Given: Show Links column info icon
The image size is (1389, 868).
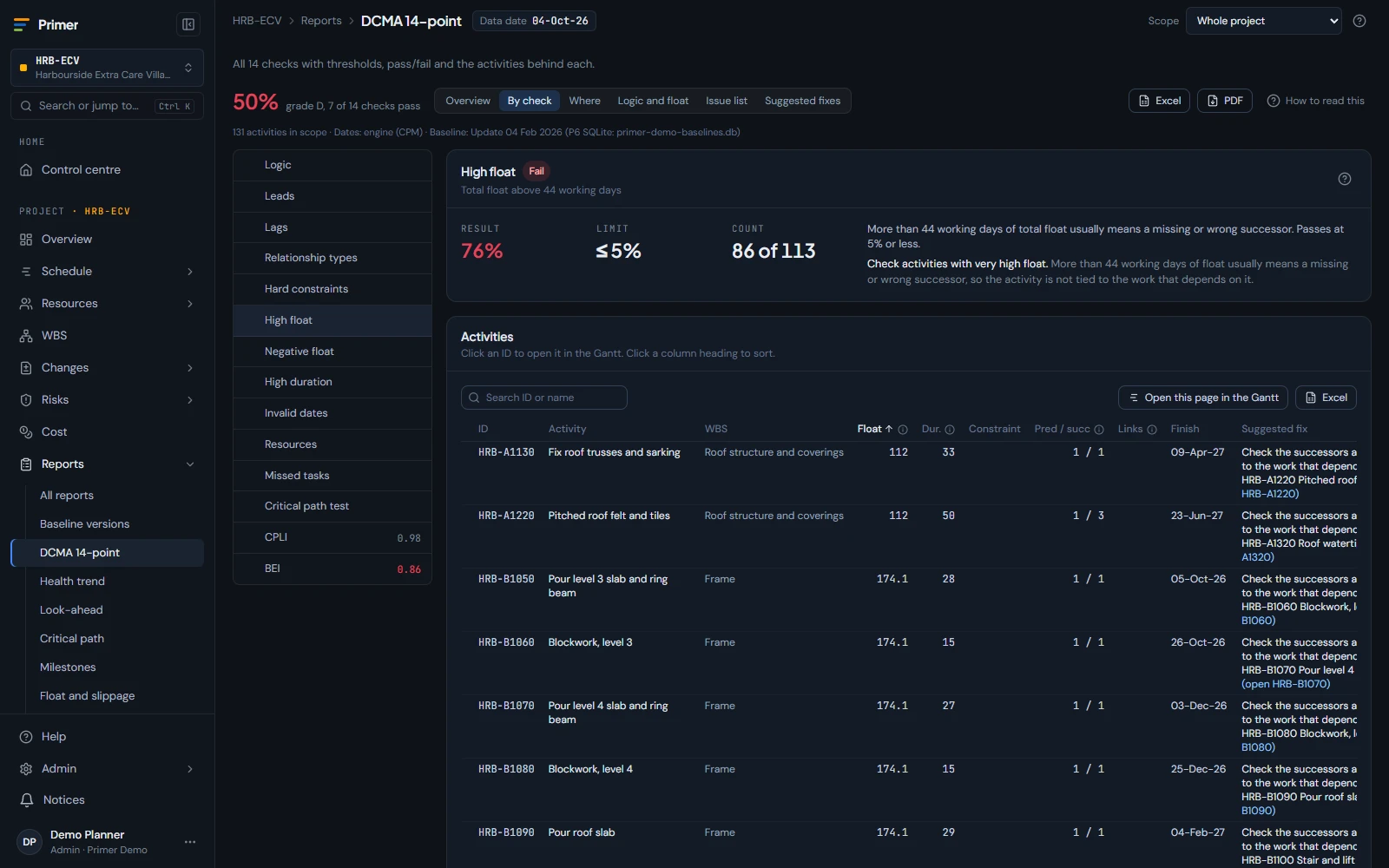Looking at the screenshot, I should click(1152, 430).
